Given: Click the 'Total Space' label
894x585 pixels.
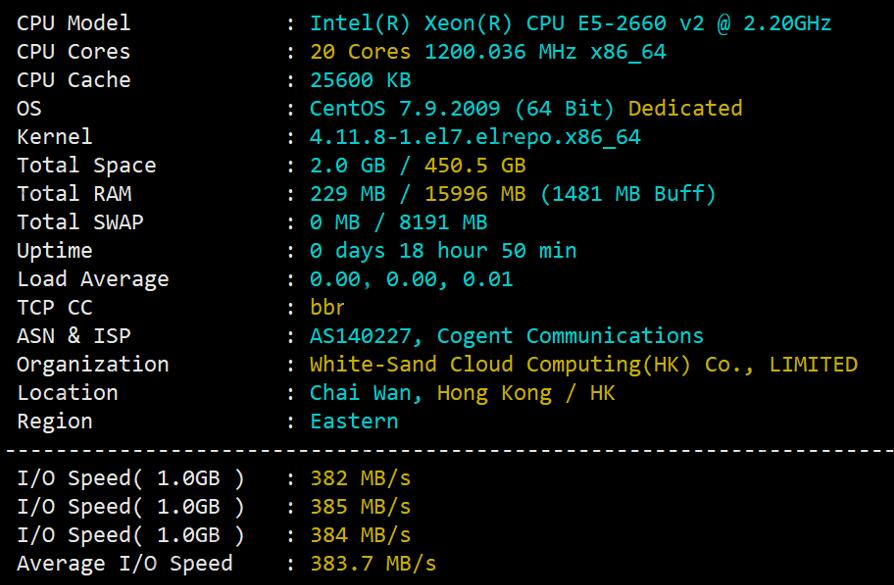Looking at the screenshot, I should click(86, 165).
